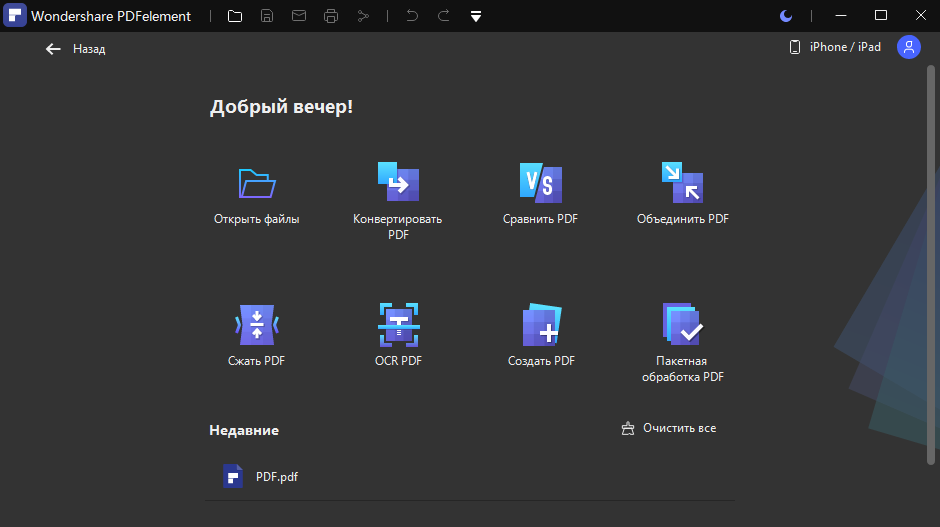Click the Save icon in title bar
Screen dimensions: 940x527
coord(267,16)
